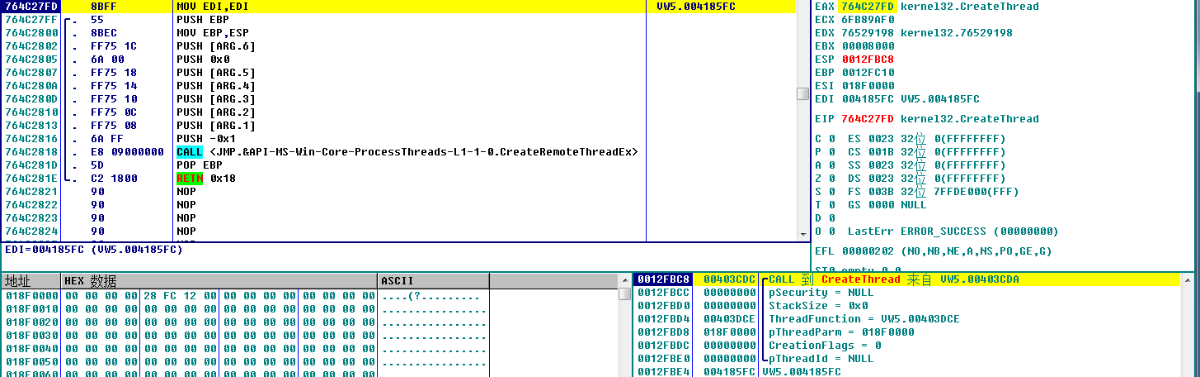Viewport: 1200px width, 377px height.
Task: Select the PUSH [ARG.1] instruction
Action: 215,125
